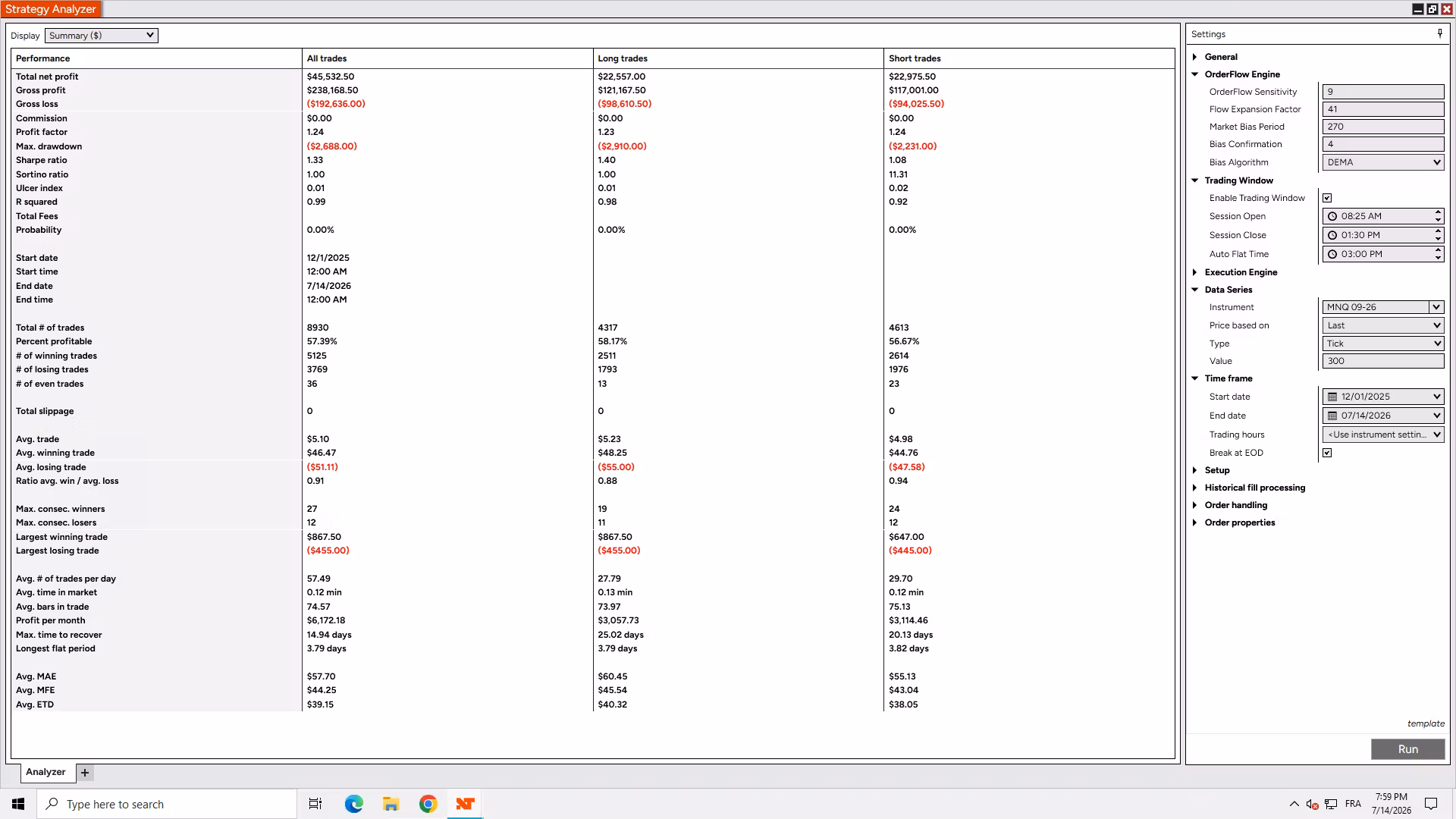Uncheck Enable Trading Window checkbox
Viewport: 1456px width, 819px height.
pyautogui.click(x=1327, y=198)
